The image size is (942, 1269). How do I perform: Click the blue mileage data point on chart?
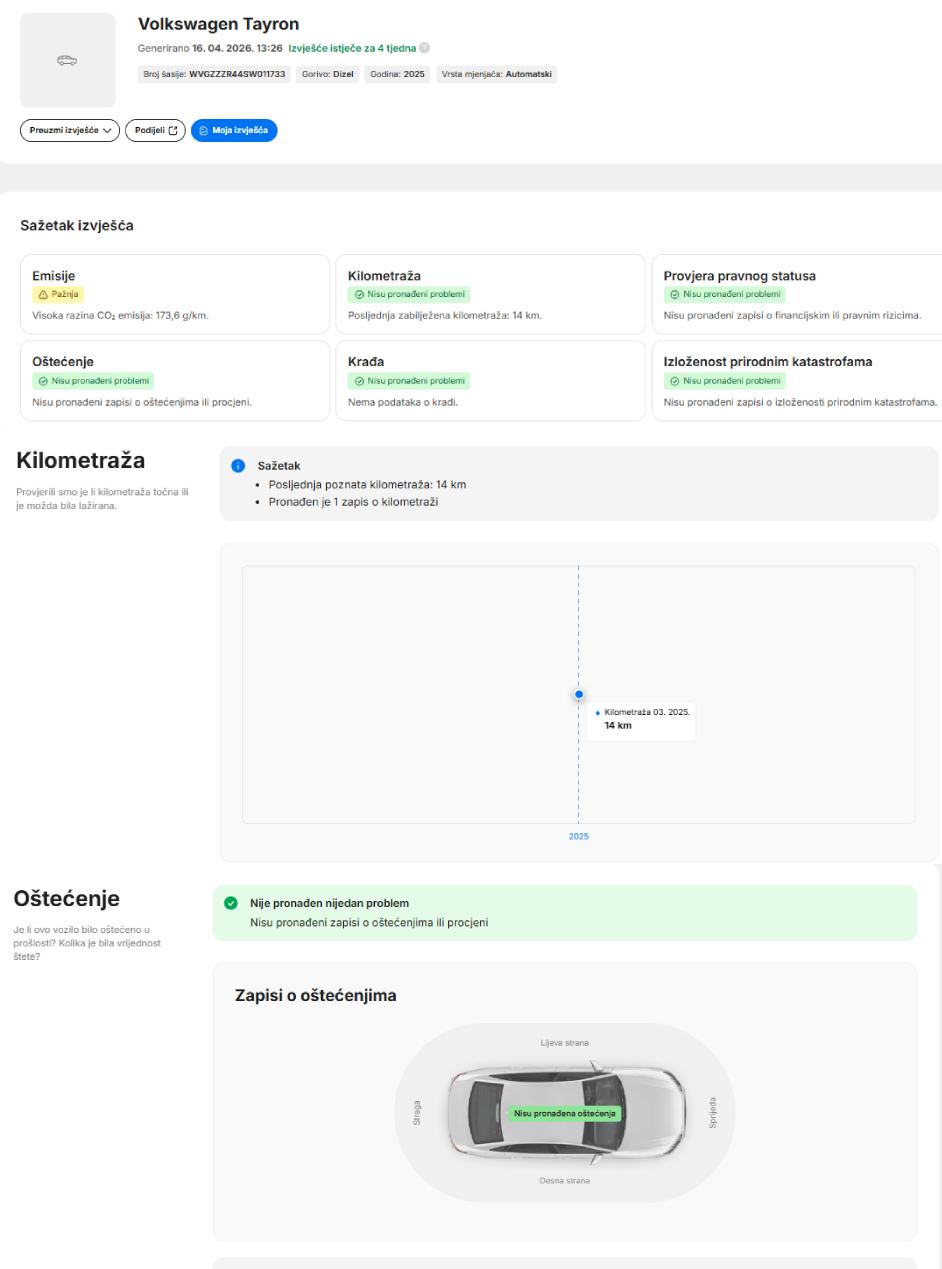click(x=579, y=694)
